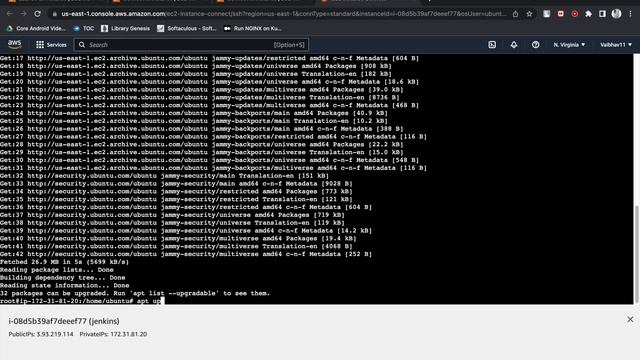Screen dimensions: 640x360
Task: Expand the N. Virginia region dropdown
Action: coord(569,45)
